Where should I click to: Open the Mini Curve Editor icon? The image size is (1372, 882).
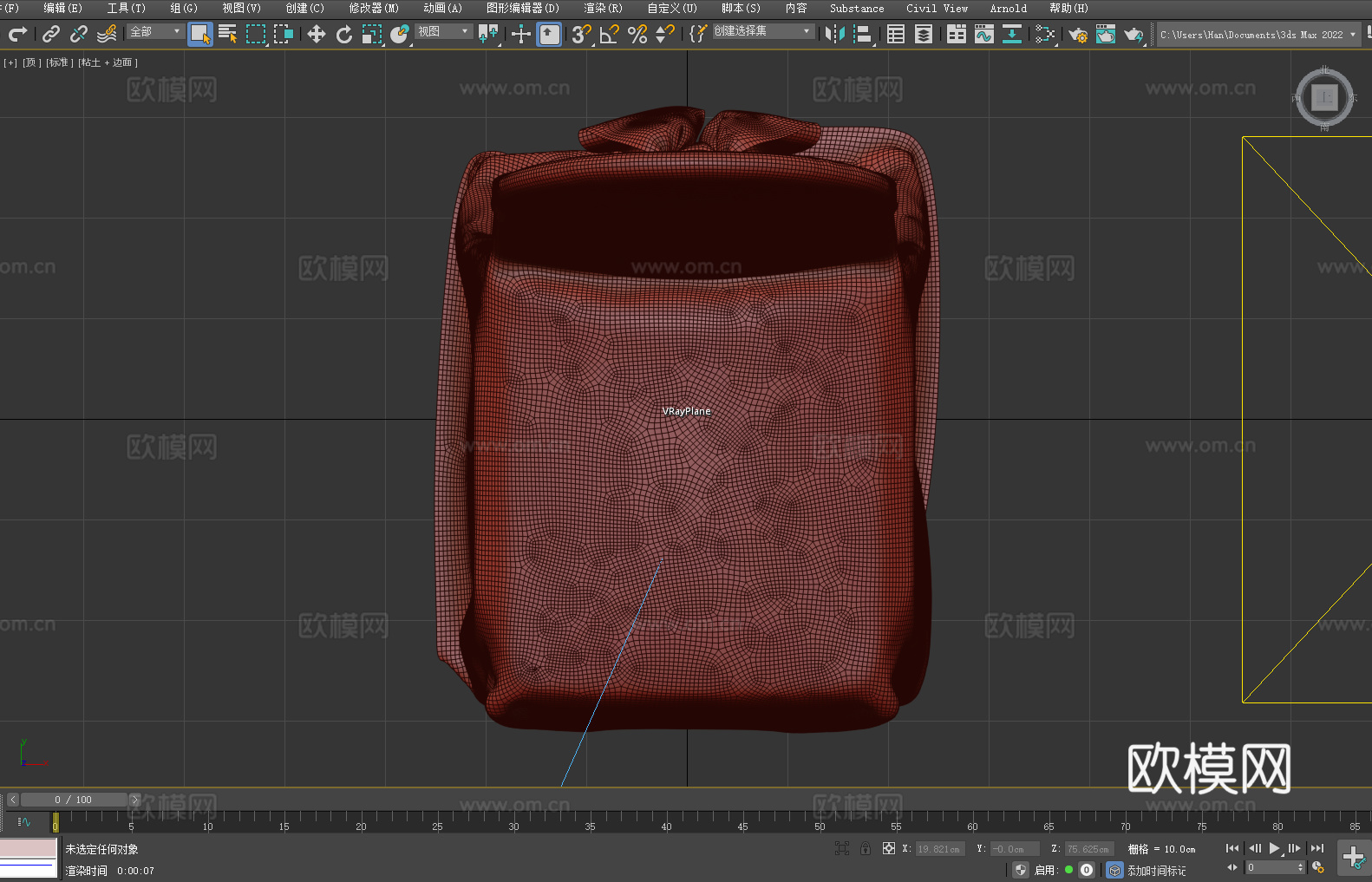(24, 821)
